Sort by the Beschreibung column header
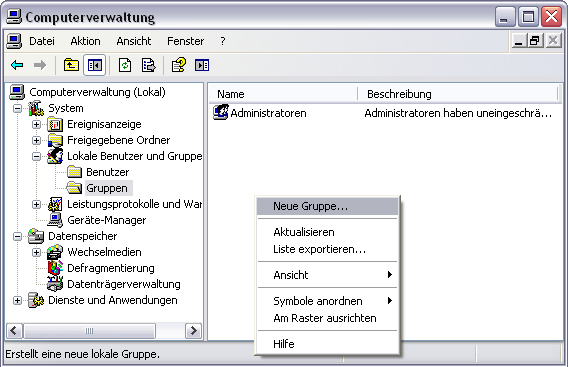Screen dimensions: 568x367 point(458,94)
